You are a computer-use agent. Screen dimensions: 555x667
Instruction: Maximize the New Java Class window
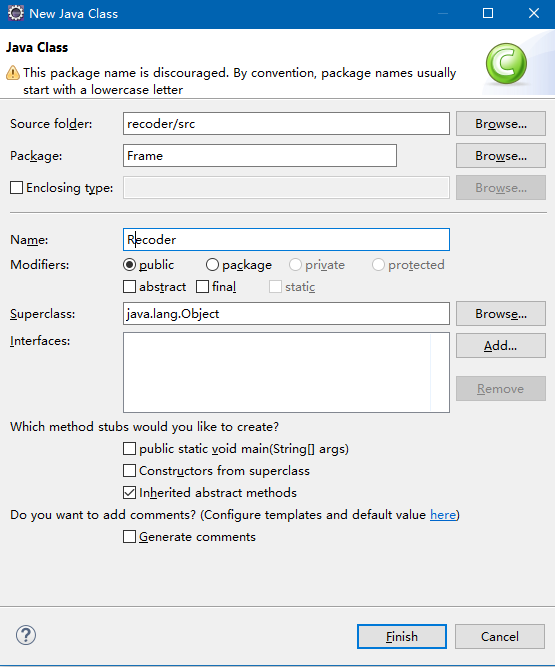tap(488, 13)
